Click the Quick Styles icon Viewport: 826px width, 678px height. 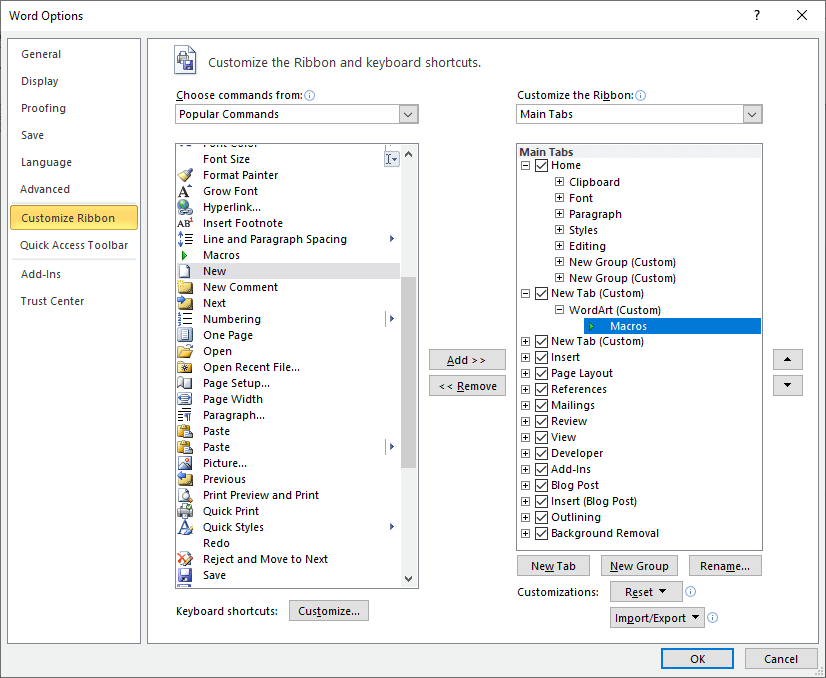point(185,527)
